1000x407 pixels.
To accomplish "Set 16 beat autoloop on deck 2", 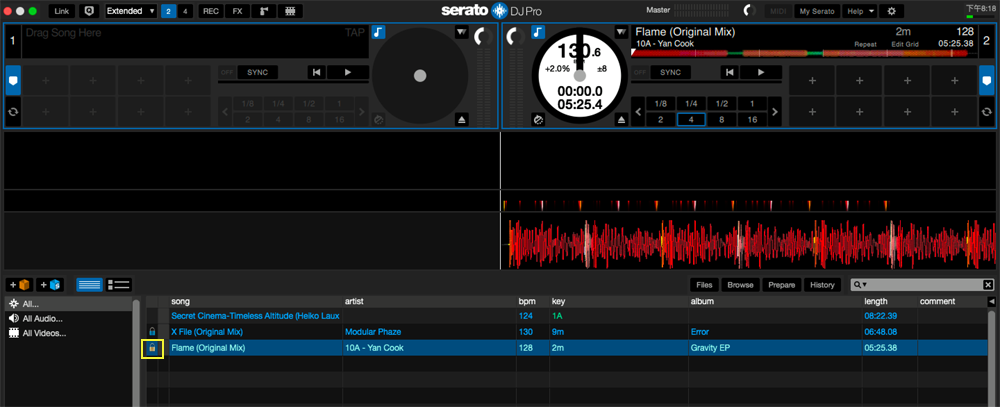I will pyautogui.click(x=753, y=119).
